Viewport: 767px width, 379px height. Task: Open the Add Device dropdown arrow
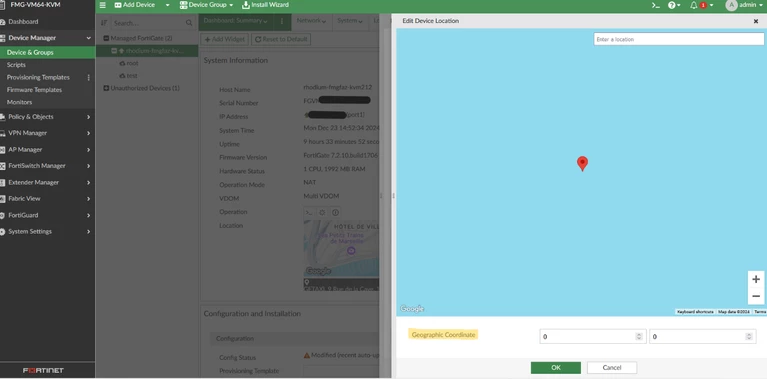click(167, 5)
